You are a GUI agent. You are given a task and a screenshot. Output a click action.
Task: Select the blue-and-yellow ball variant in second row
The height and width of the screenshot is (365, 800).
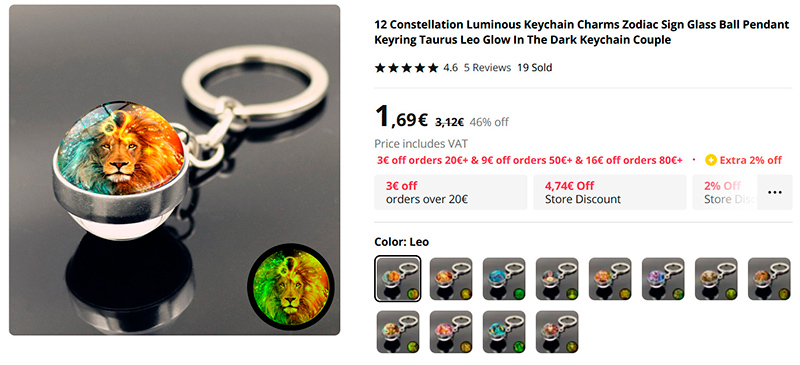[x=504, y=332]
